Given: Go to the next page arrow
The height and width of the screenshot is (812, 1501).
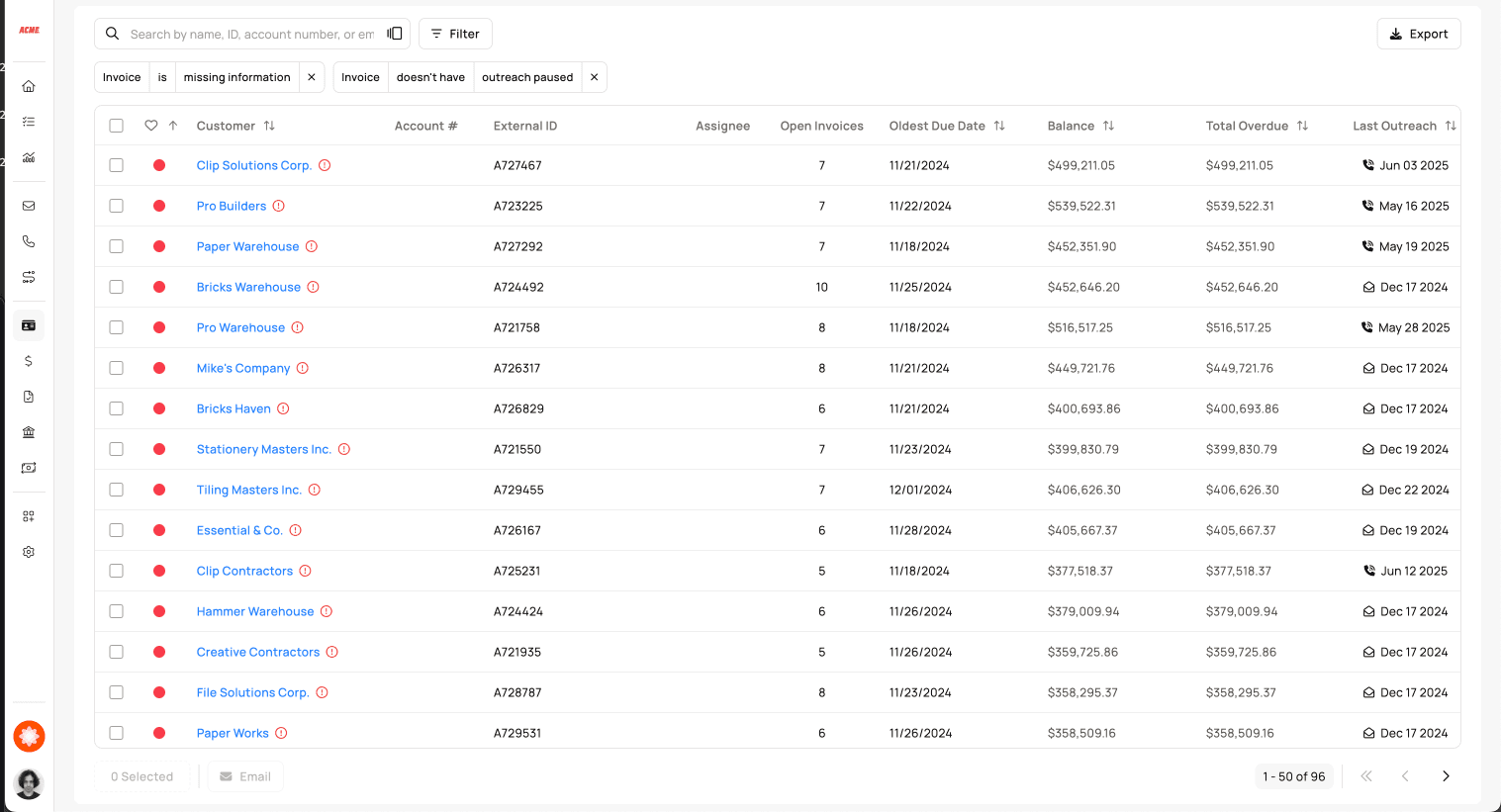Looking at the screenshot, I should [1446, 776].
